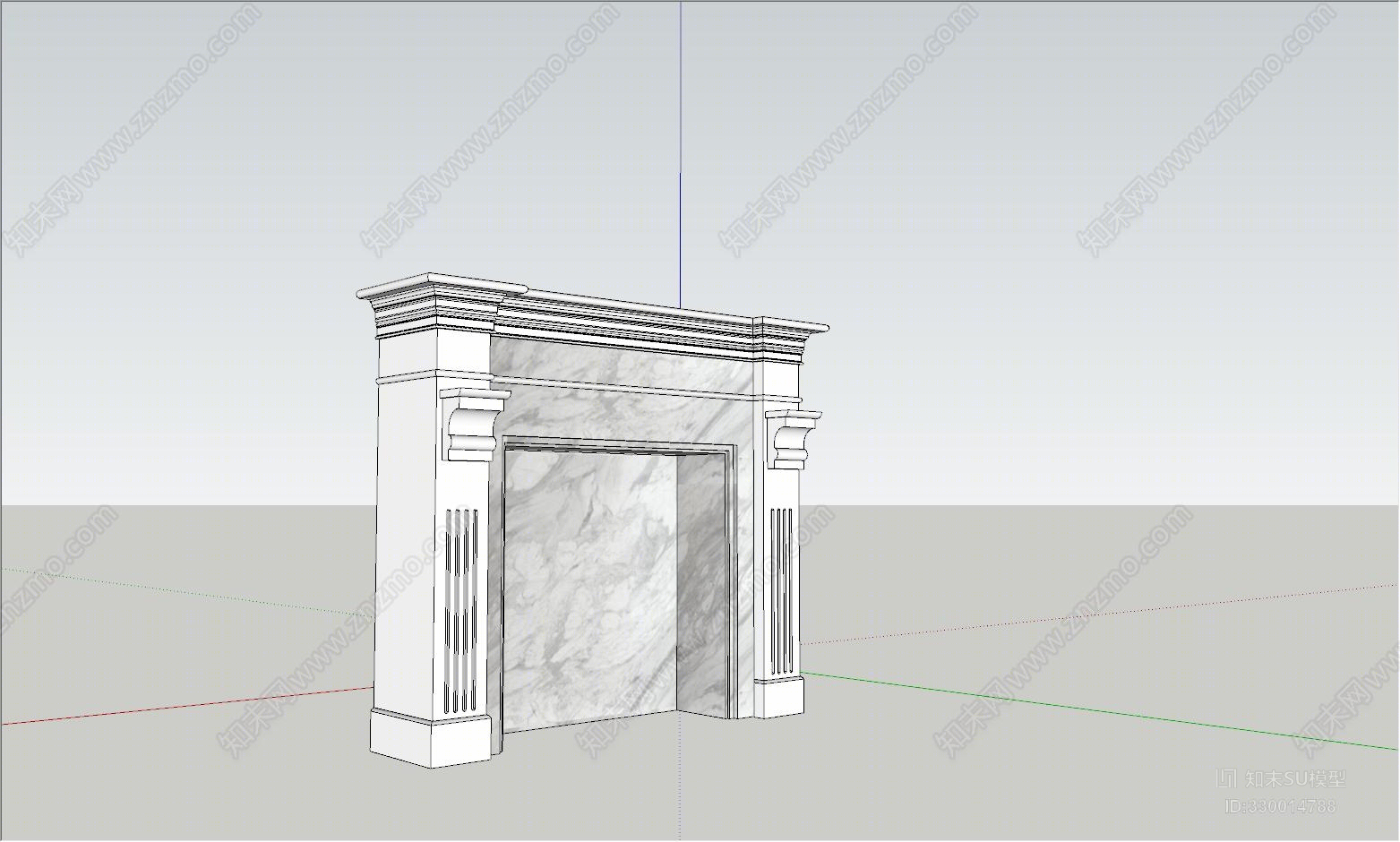Screen dimensions: 1400x842
Task: Click the blue vertical axis line
Action: coord(680,154)
